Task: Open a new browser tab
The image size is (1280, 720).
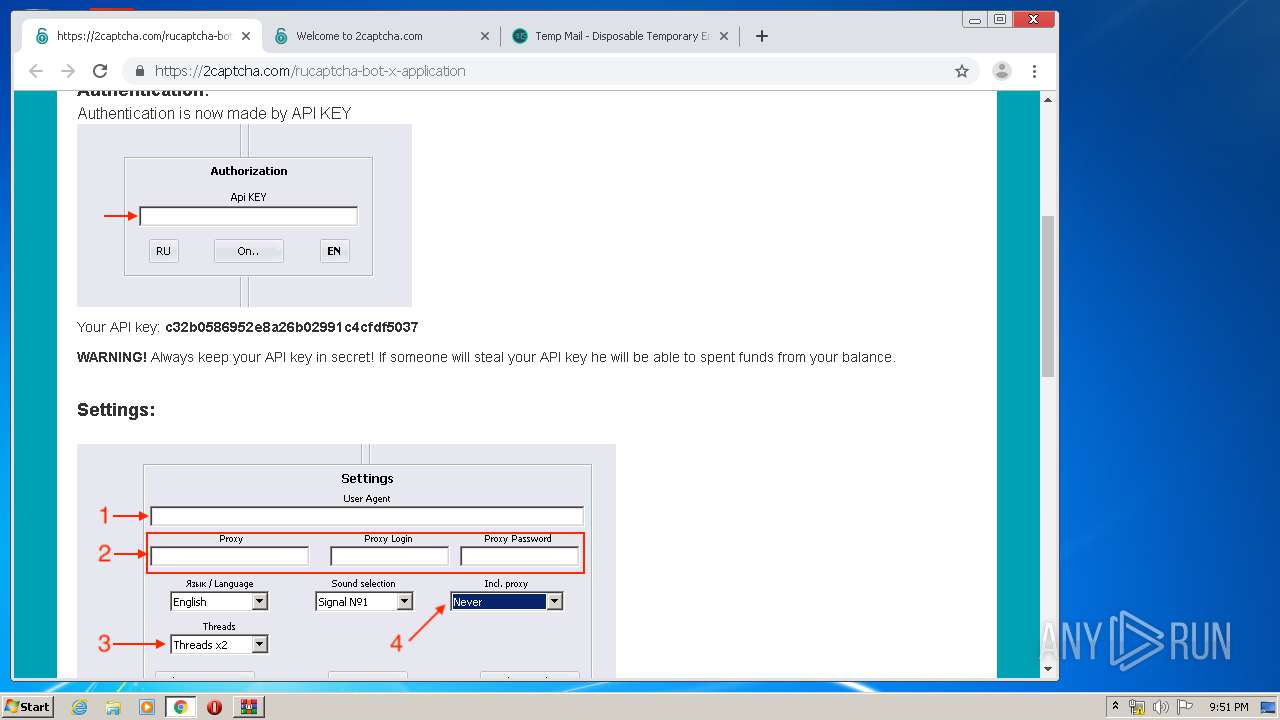Action: (x=762, y=36)
